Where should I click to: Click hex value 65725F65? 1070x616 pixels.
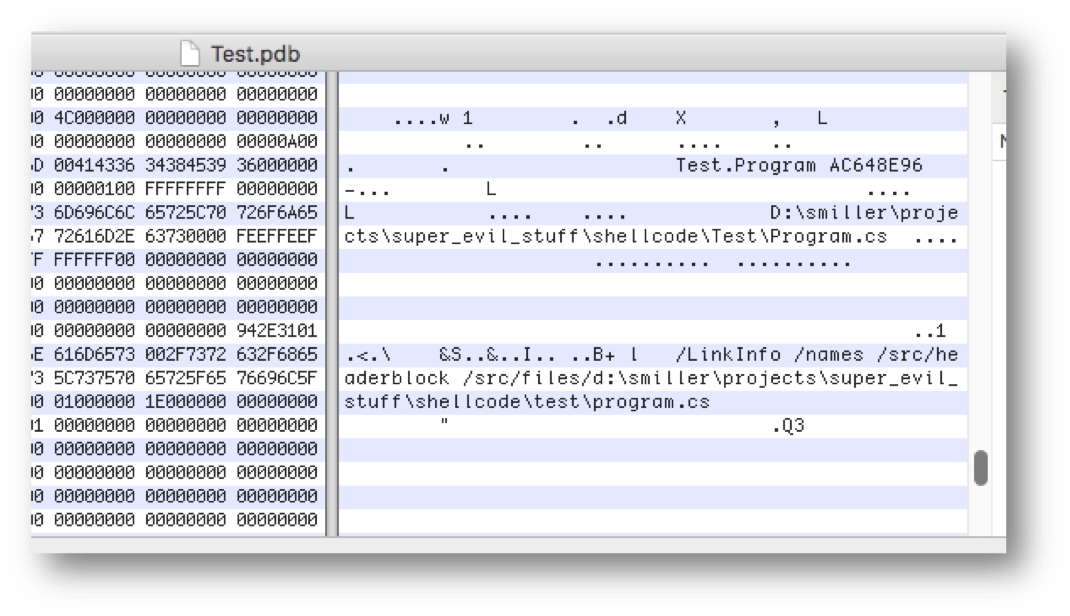point(186,378)
